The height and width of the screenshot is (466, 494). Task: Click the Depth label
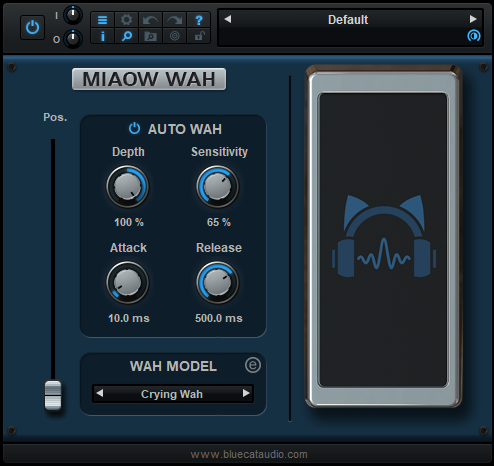(x=128, y=152)
